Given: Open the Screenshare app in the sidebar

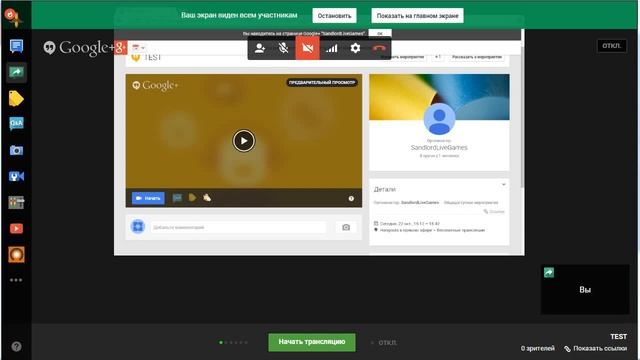Looking at the screenshot, I should coord(16,73).
